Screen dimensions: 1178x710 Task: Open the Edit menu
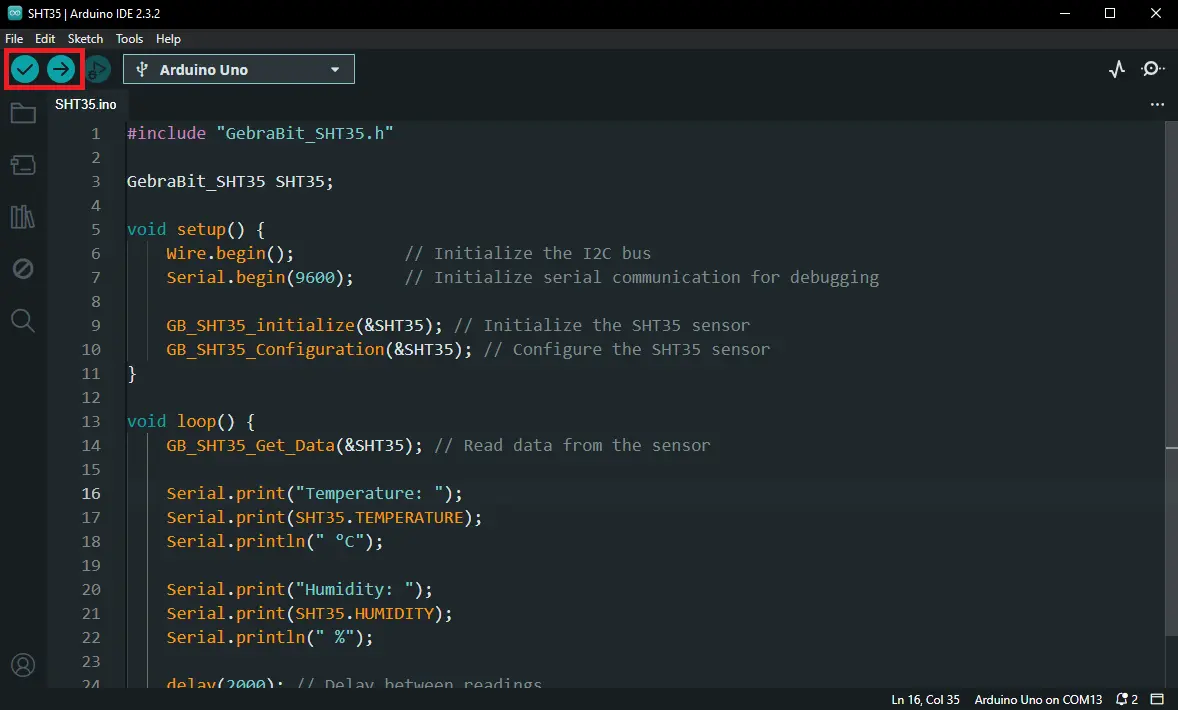(x=45, y=38)
